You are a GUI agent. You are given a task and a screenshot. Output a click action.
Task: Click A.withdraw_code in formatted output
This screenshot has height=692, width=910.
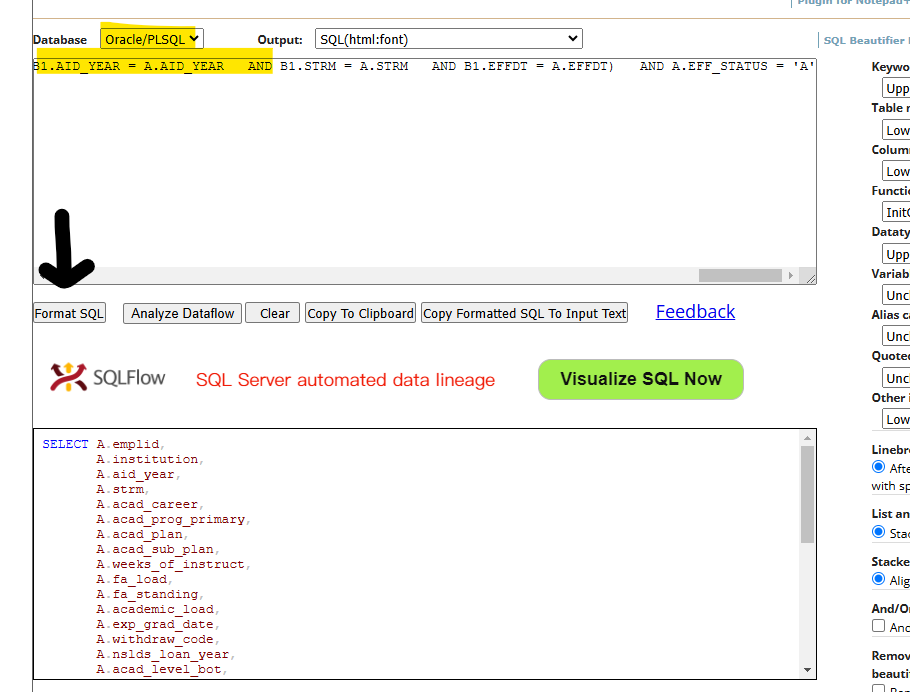pyautogui.click(x=155, y=640)
